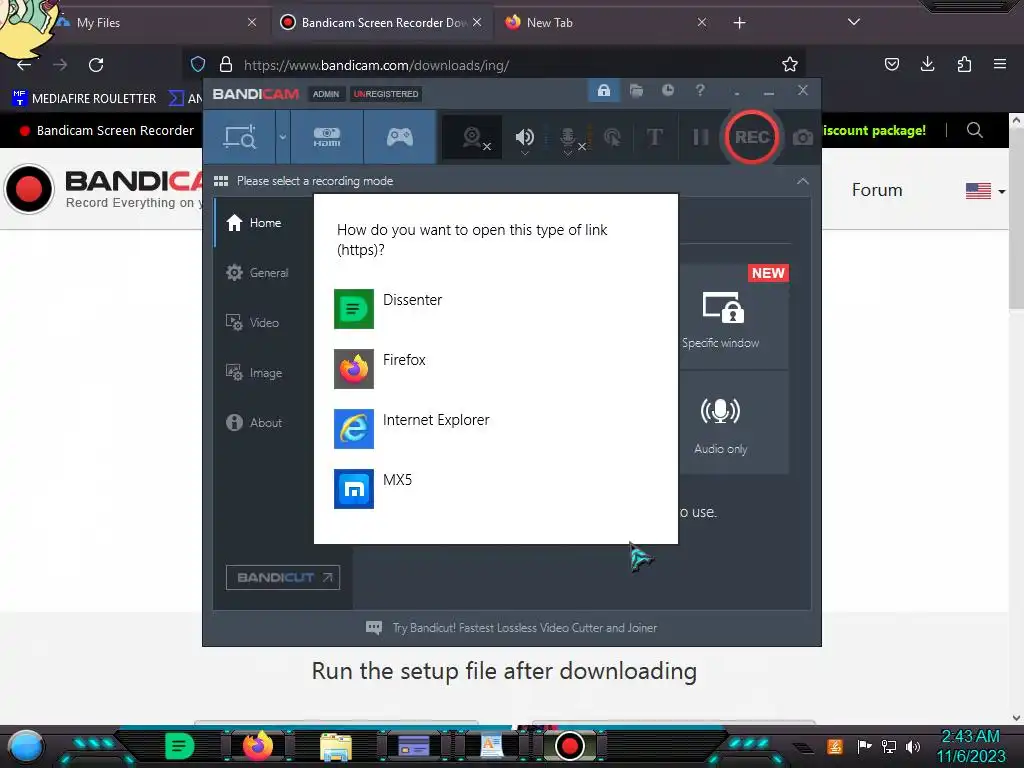
Task: Click the pause recording button
Action: tap(700, 137)
